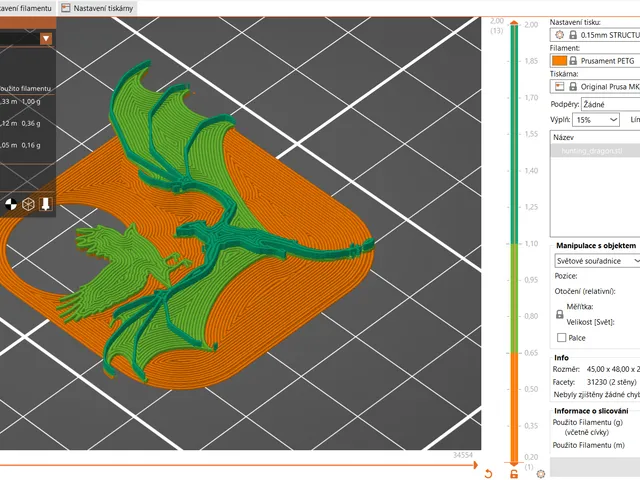Click lock icon beside Original Prusa printer
Screen dimensions: 640x480
pos(573,87)
